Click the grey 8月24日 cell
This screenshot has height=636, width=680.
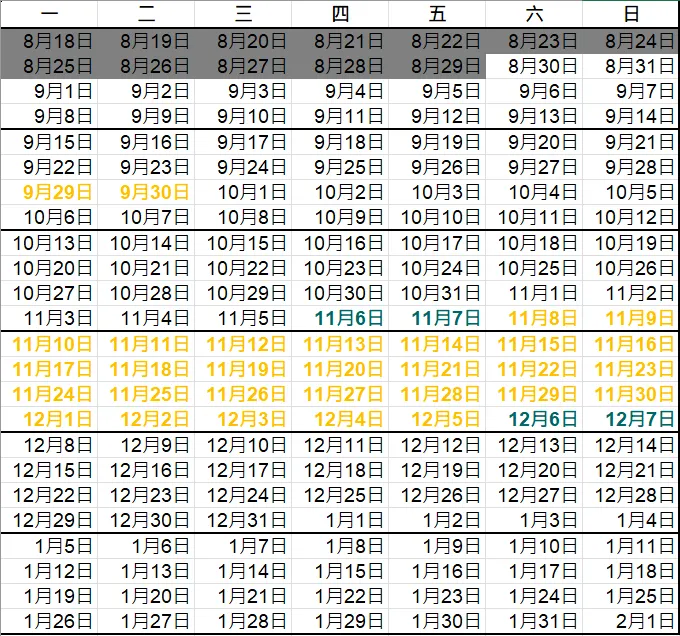[631, 41]
